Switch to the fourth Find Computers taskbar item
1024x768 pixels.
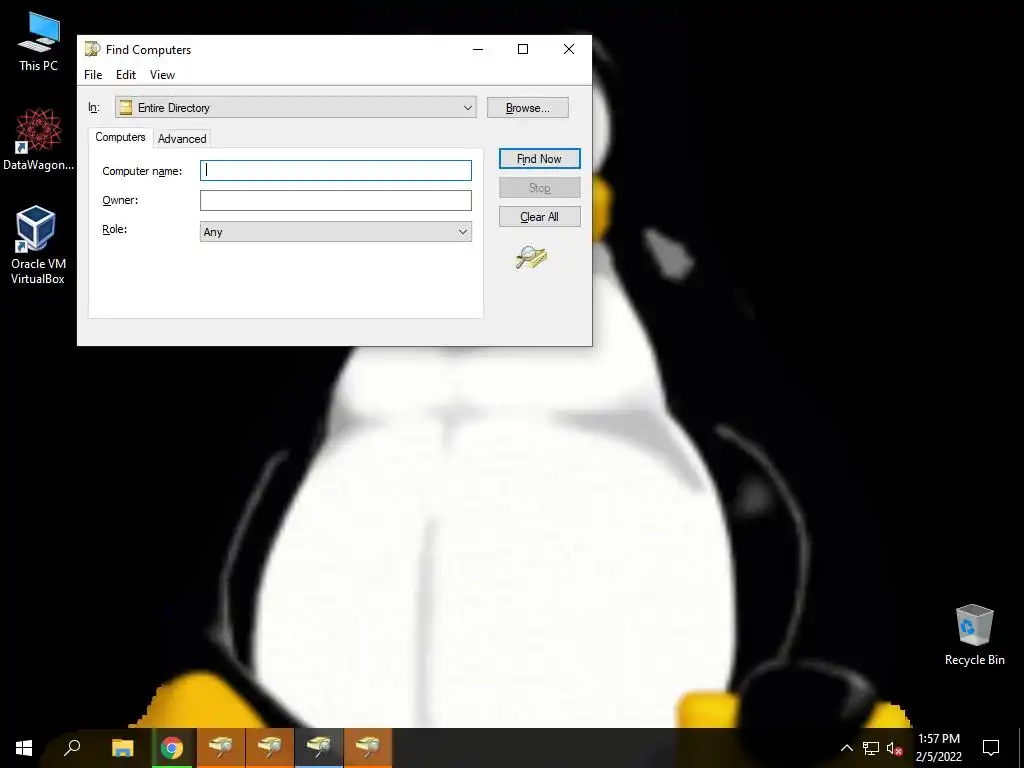368,748
